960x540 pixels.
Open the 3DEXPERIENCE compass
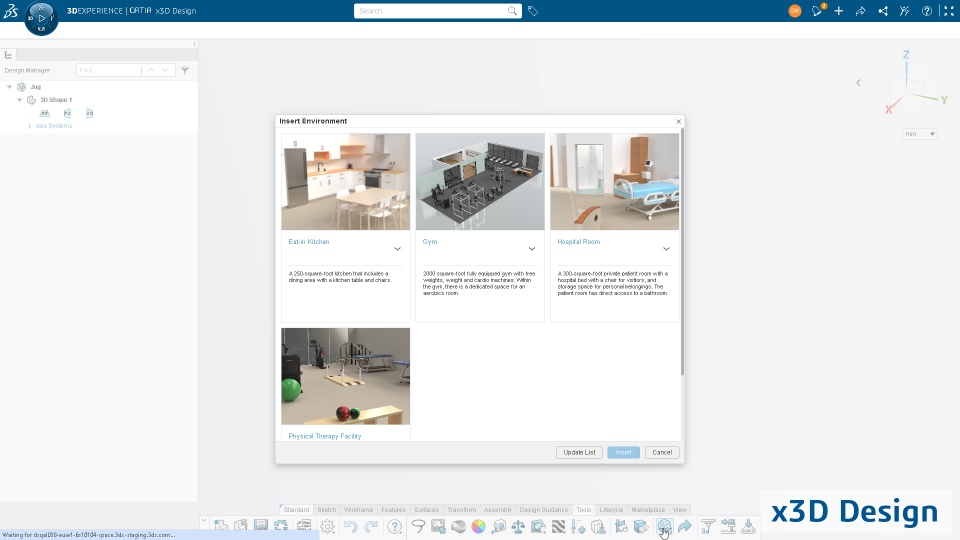point(41,18)
